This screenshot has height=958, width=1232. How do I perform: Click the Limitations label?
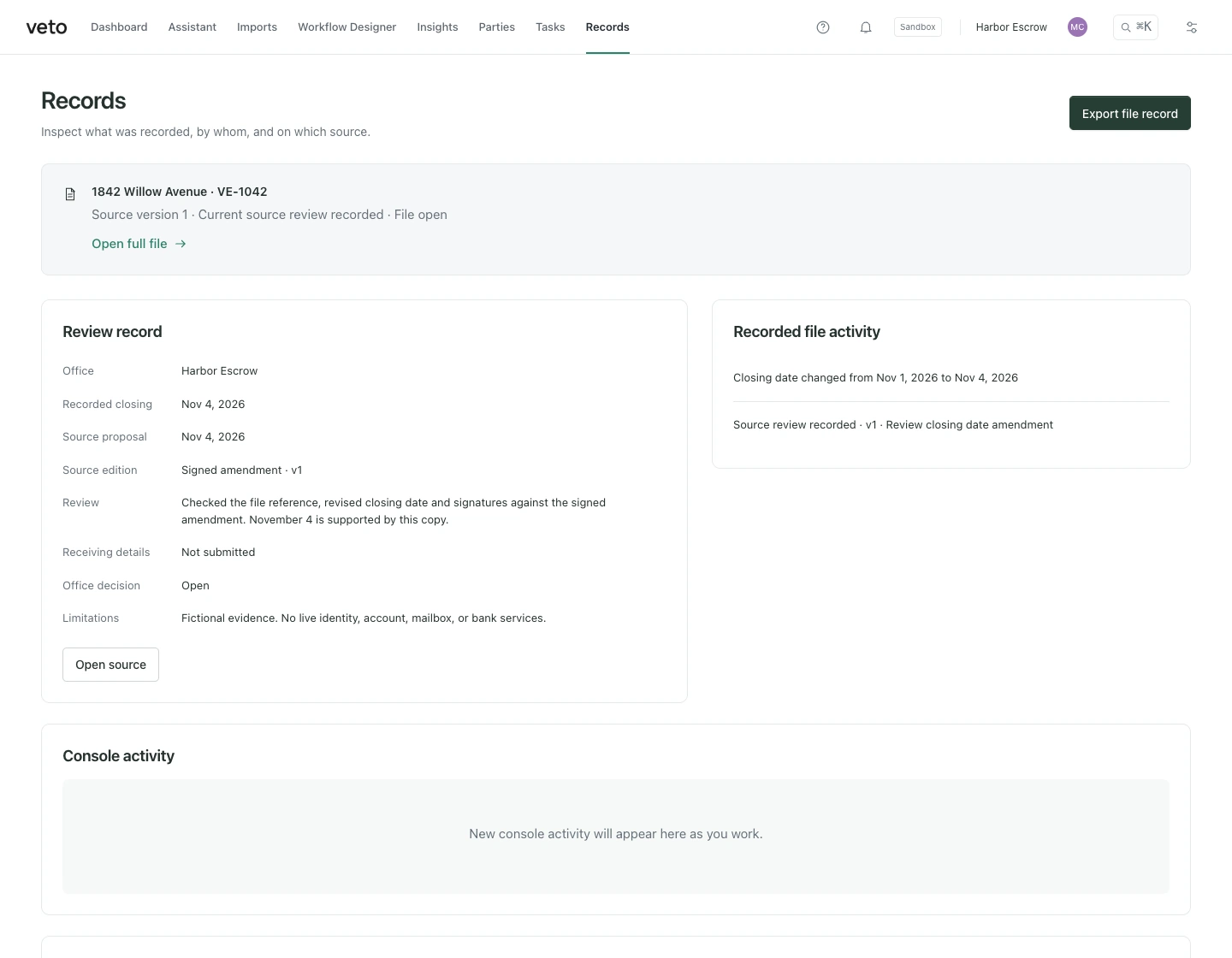(x=91, y=618)
